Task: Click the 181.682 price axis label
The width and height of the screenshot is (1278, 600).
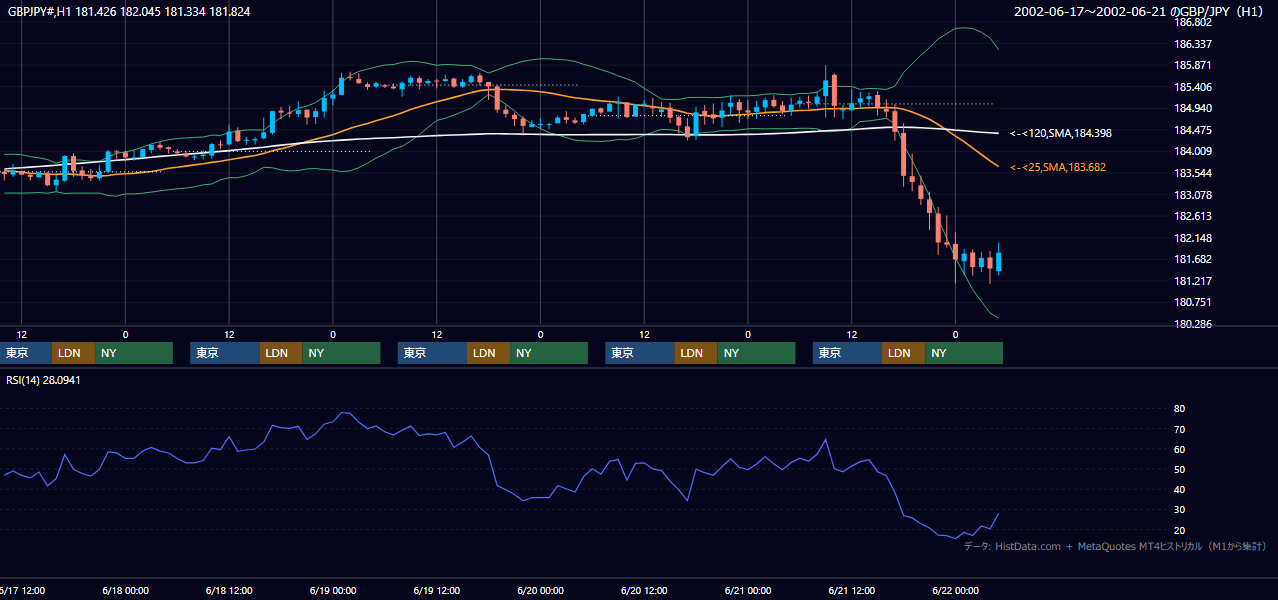Action: click(x=1193, y=259)
